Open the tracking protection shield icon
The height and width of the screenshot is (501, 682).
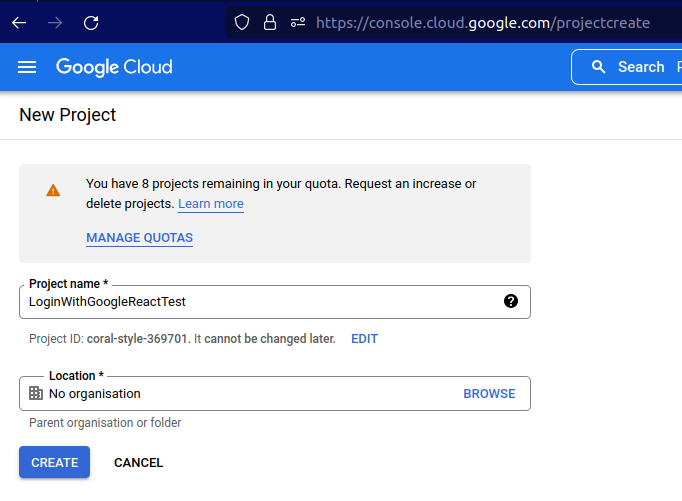coord(241,22)
